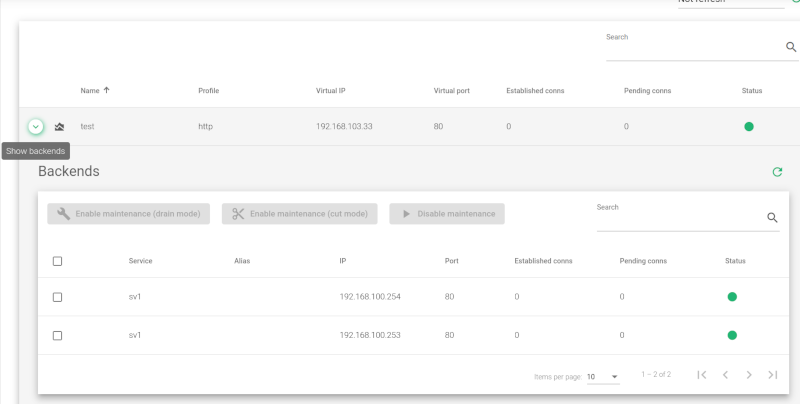Refresh the Backends list
Viewport: 800px width, 404px height.
[x=777, y=172]
